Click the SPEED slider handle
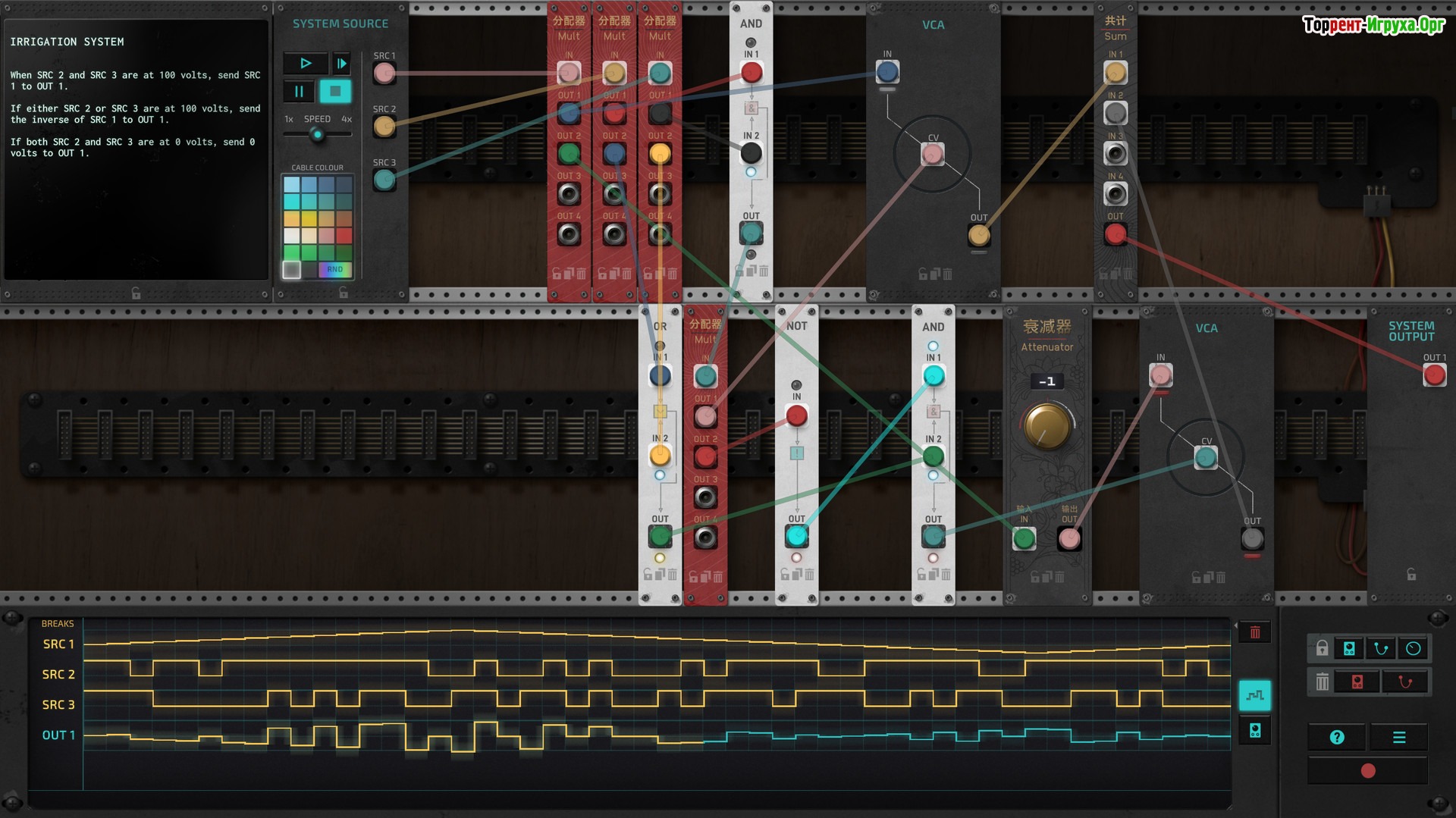 tap(317, 135)
